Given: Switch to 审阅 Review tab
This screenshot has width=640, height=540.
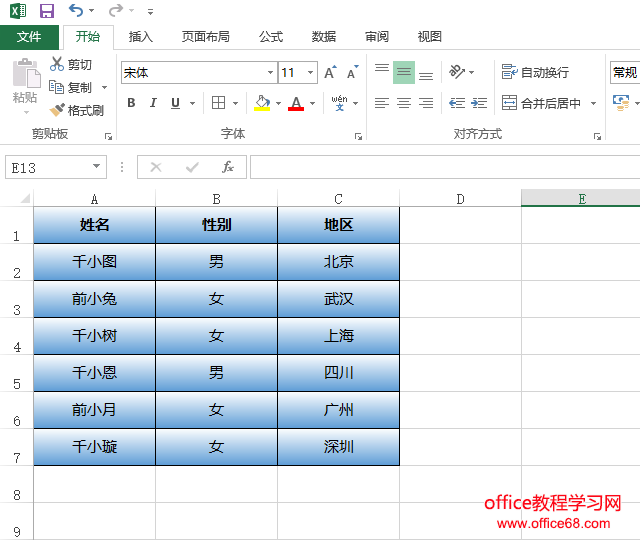Looking at the screenshot, I should (x=377, y=37).
